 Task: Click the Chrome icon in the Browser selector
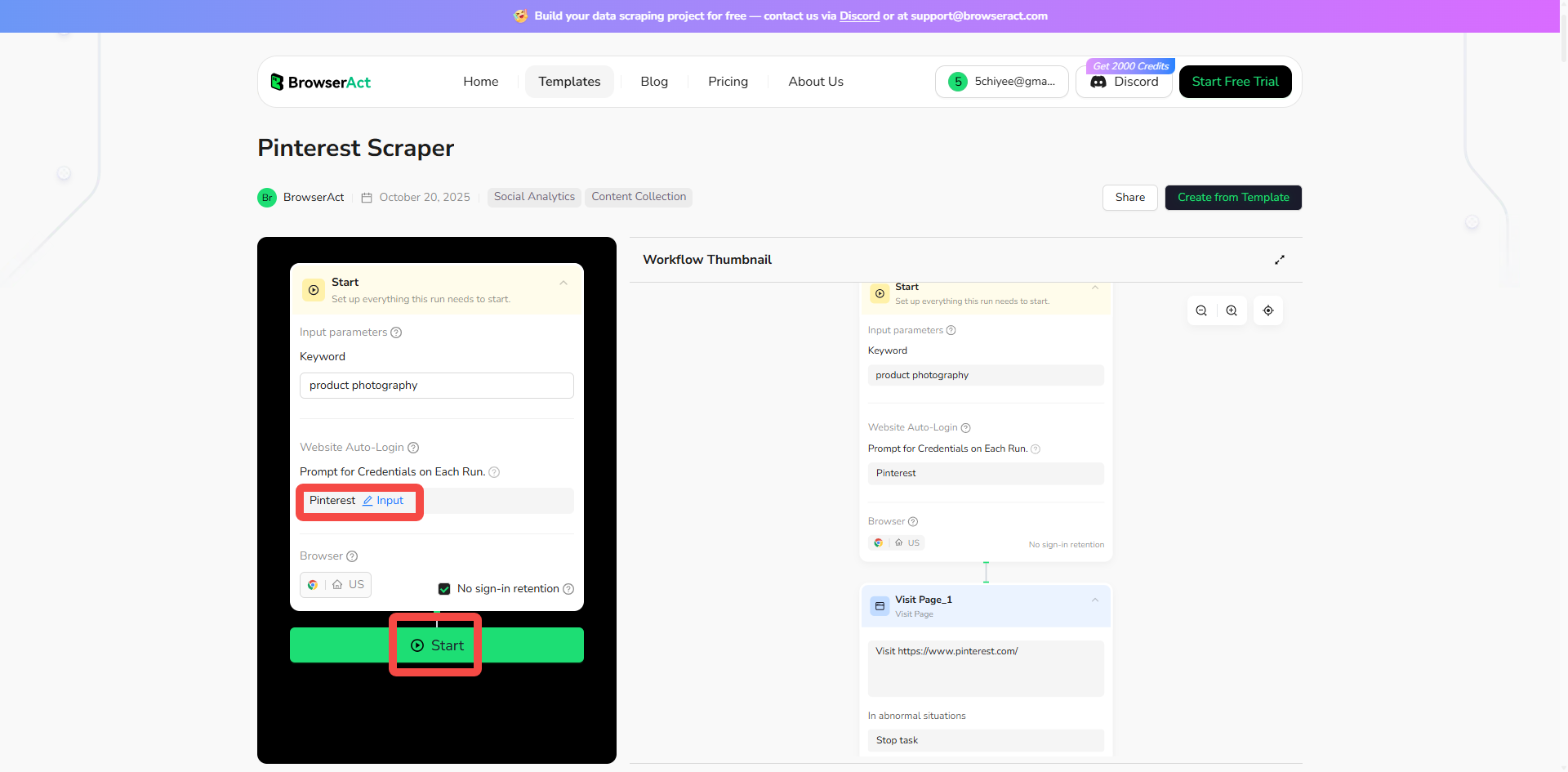(x=313, y=584)
